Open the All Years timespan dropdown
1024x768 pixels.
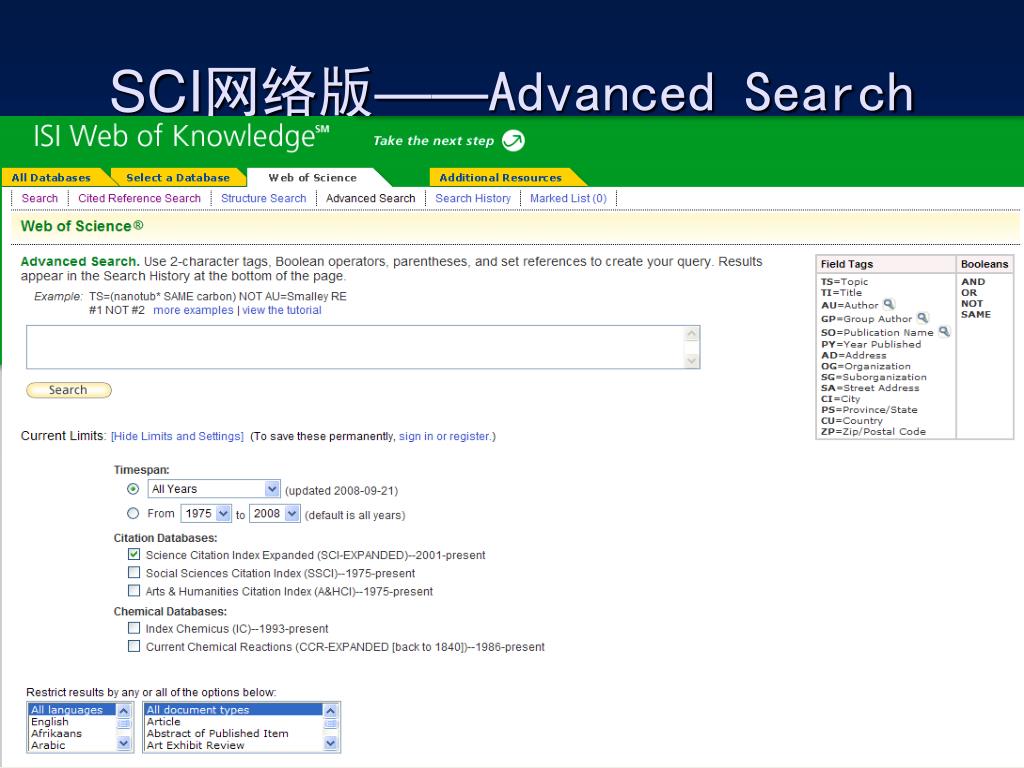214,488
